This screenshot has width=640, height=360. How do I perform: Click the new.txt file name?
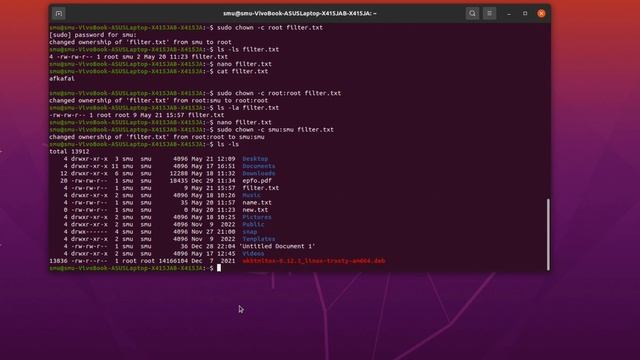[x=255, y=210]
